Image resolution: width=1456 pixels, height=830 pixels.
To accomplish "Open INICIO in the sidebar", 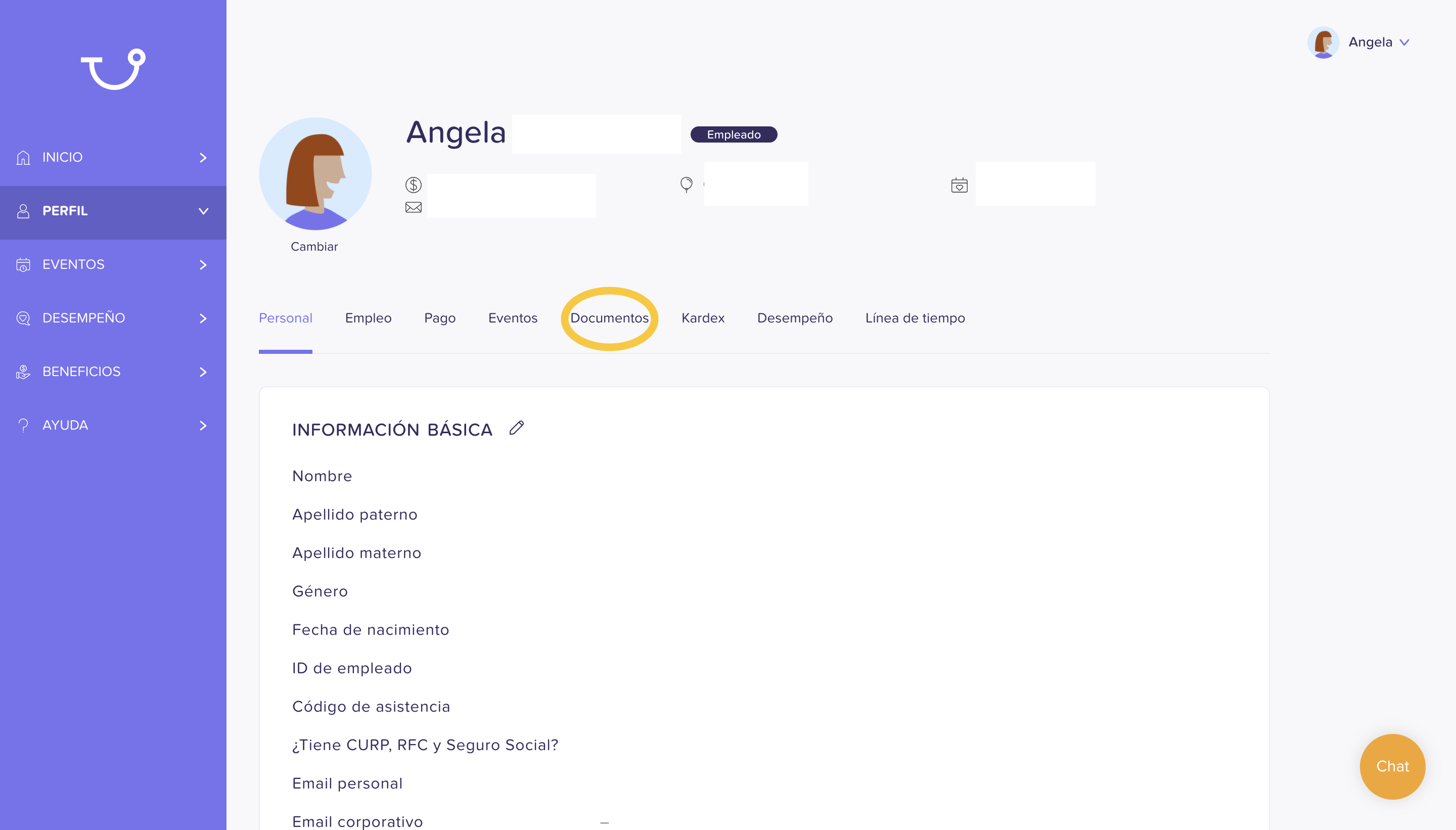I will click(113, 157).
